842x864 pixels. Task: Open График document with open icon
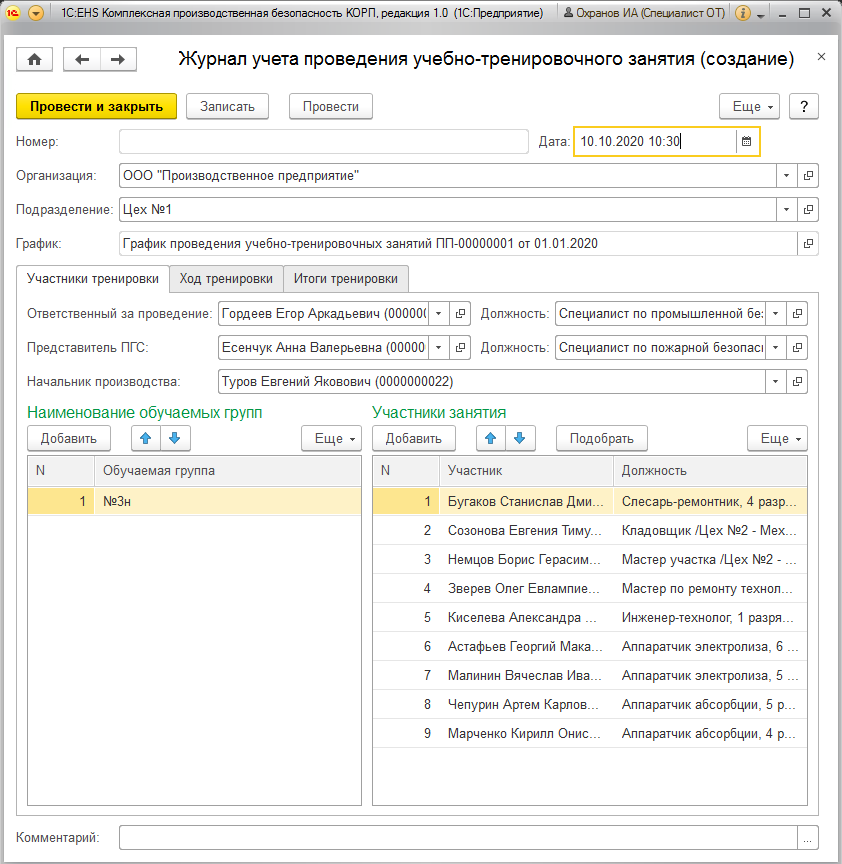point(808,244)
